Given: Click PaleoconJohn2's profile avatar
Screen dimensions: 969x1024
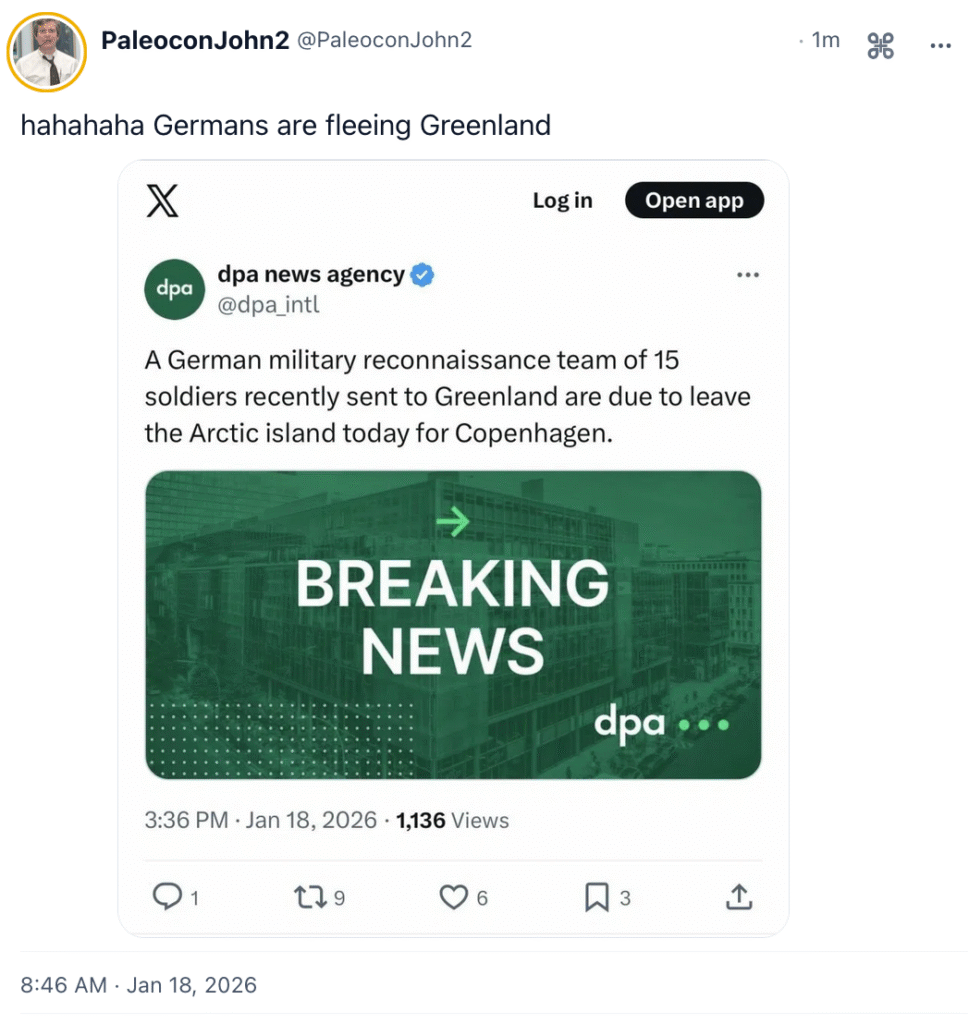Looking at the screenshot, I should 47,53.
